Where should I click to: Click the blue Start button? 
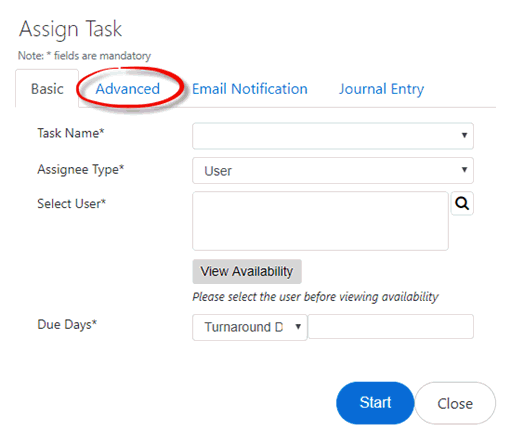375,403
